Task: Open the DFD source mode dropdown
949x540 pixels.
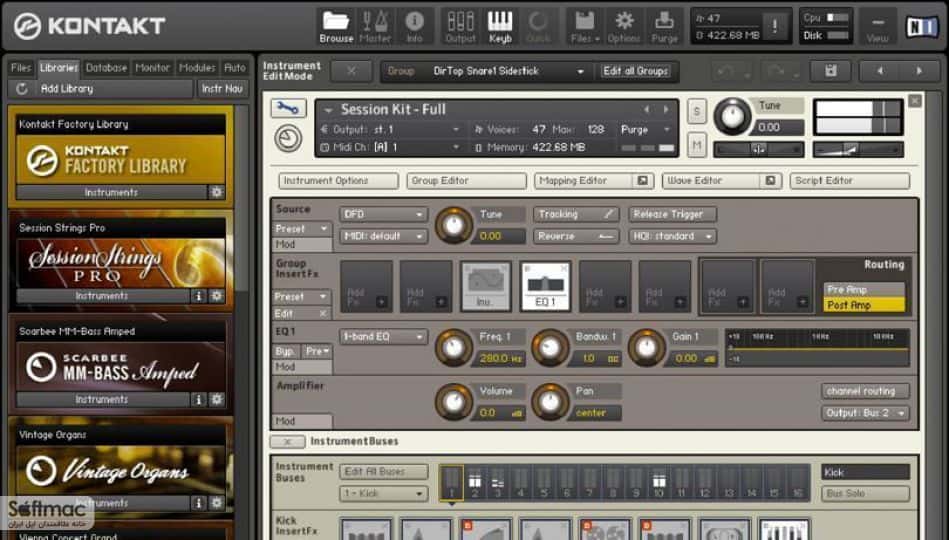Action: pyautogui.click(x=384, y=214)
